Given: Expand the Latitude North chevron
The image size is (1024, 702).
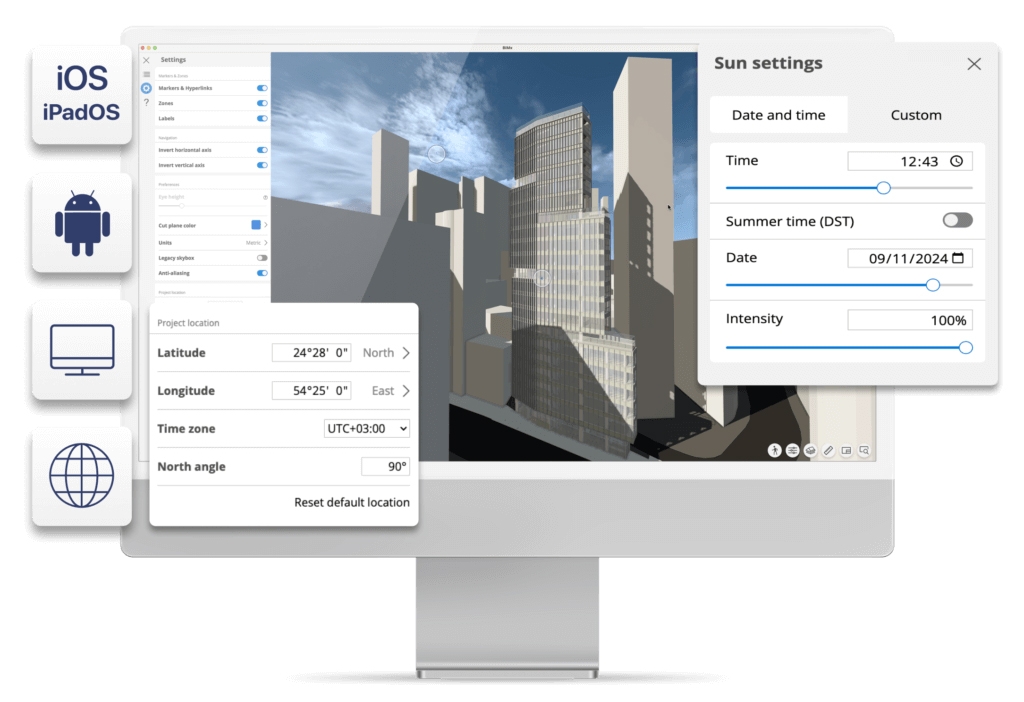Looking at the screenshot, I should 406,353.
